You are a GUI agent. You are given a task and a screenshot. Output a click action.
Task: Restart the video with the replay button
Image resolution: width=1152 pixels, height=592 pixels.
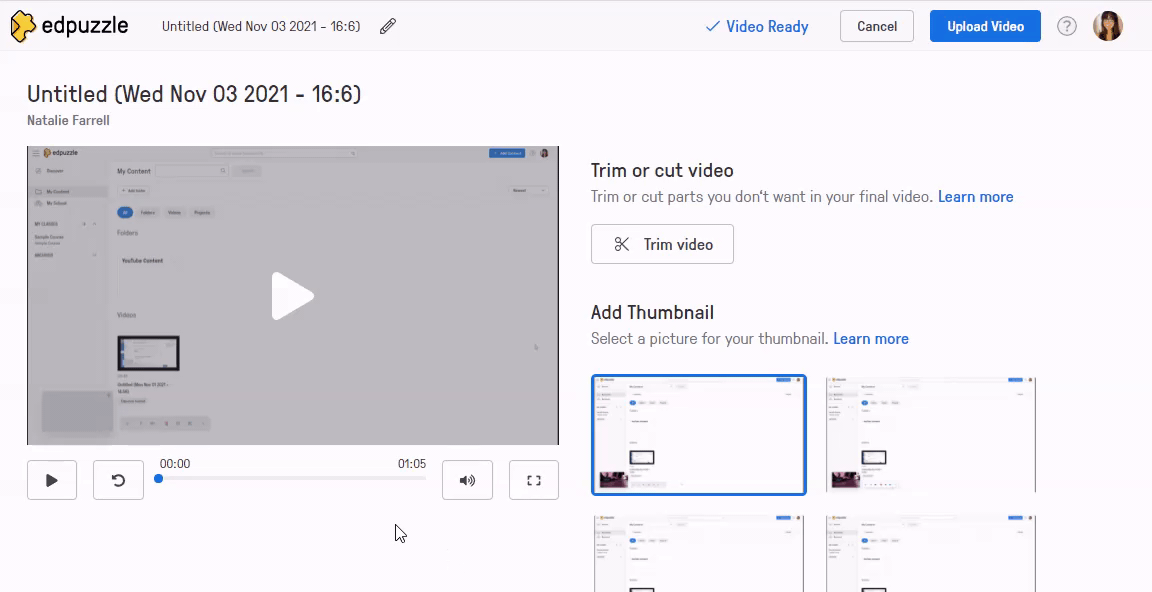118,480
